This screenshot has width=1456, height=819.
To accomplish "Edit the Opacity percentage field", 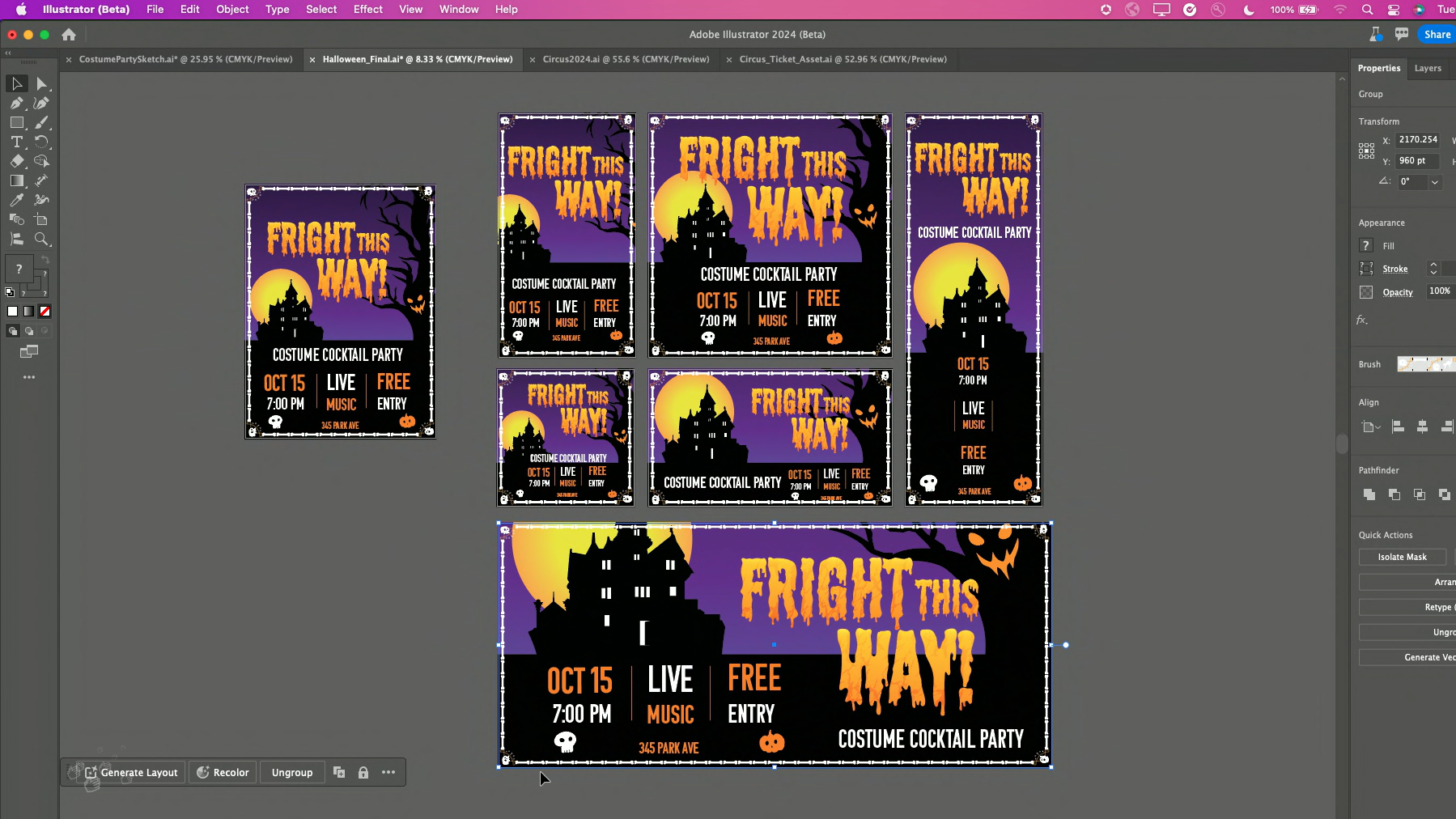I will click(x=1440, y=291).
